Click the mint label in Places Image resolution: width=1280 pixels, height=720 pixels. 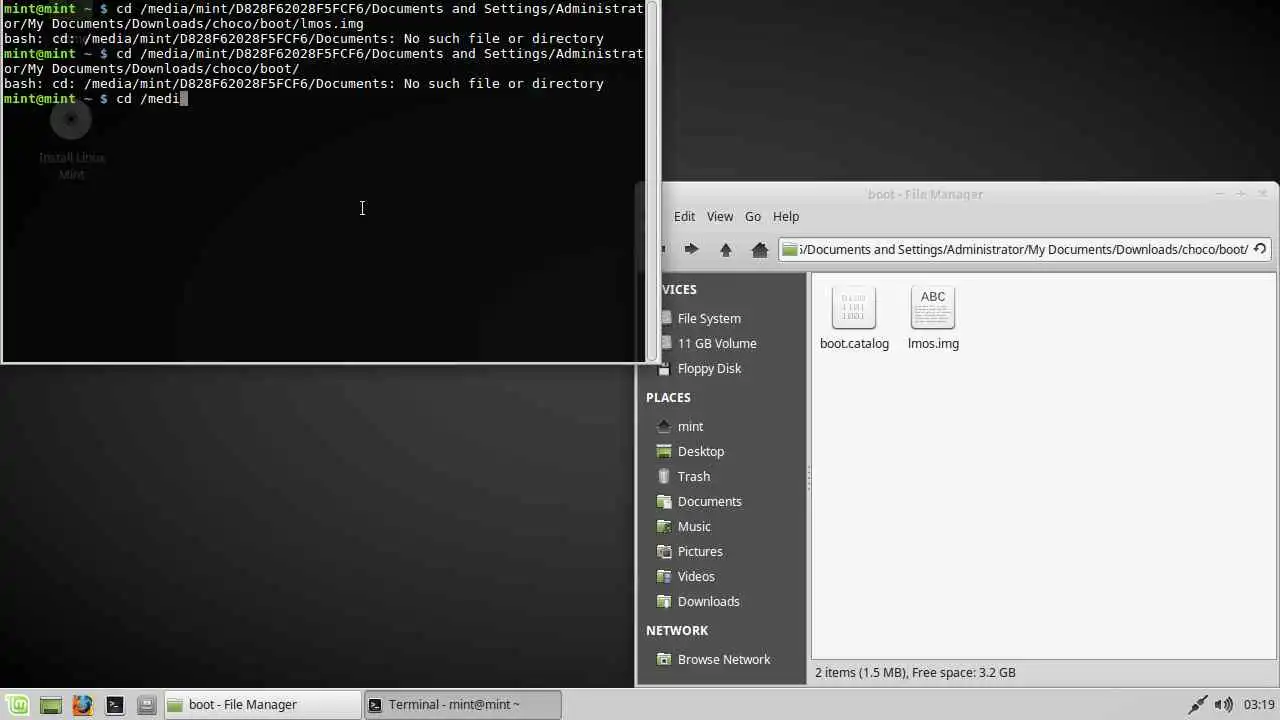690,426
